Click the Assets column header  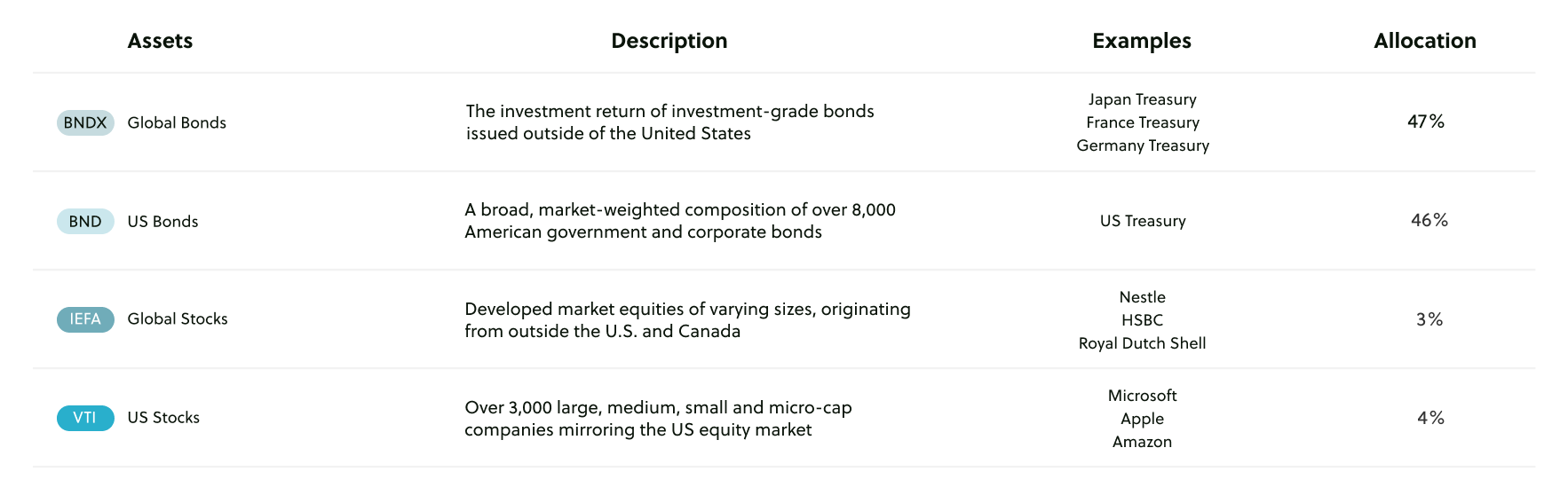160,41
